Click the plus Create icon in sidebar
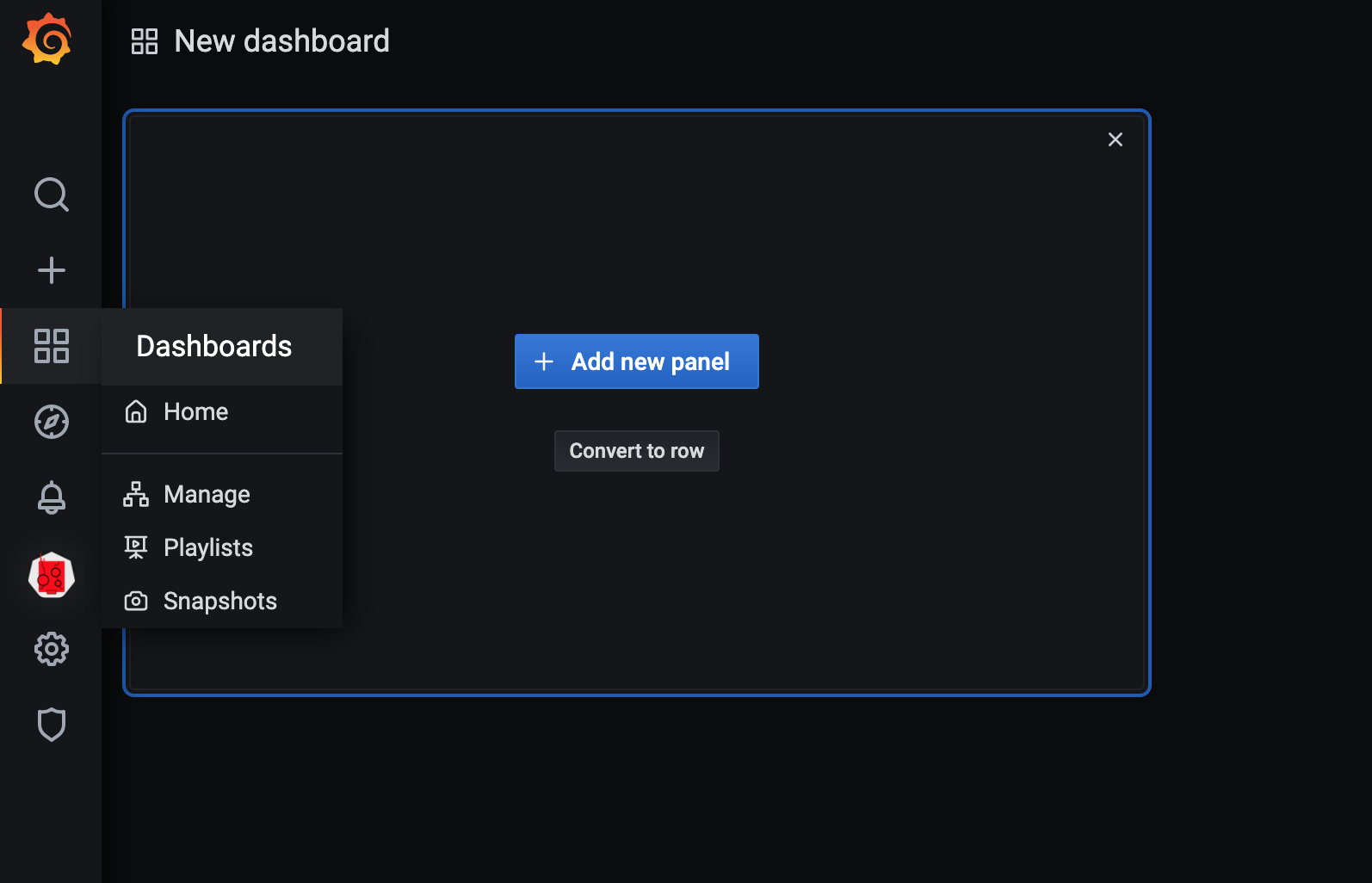Screen dimensions: 1372x883 [52, 270]
